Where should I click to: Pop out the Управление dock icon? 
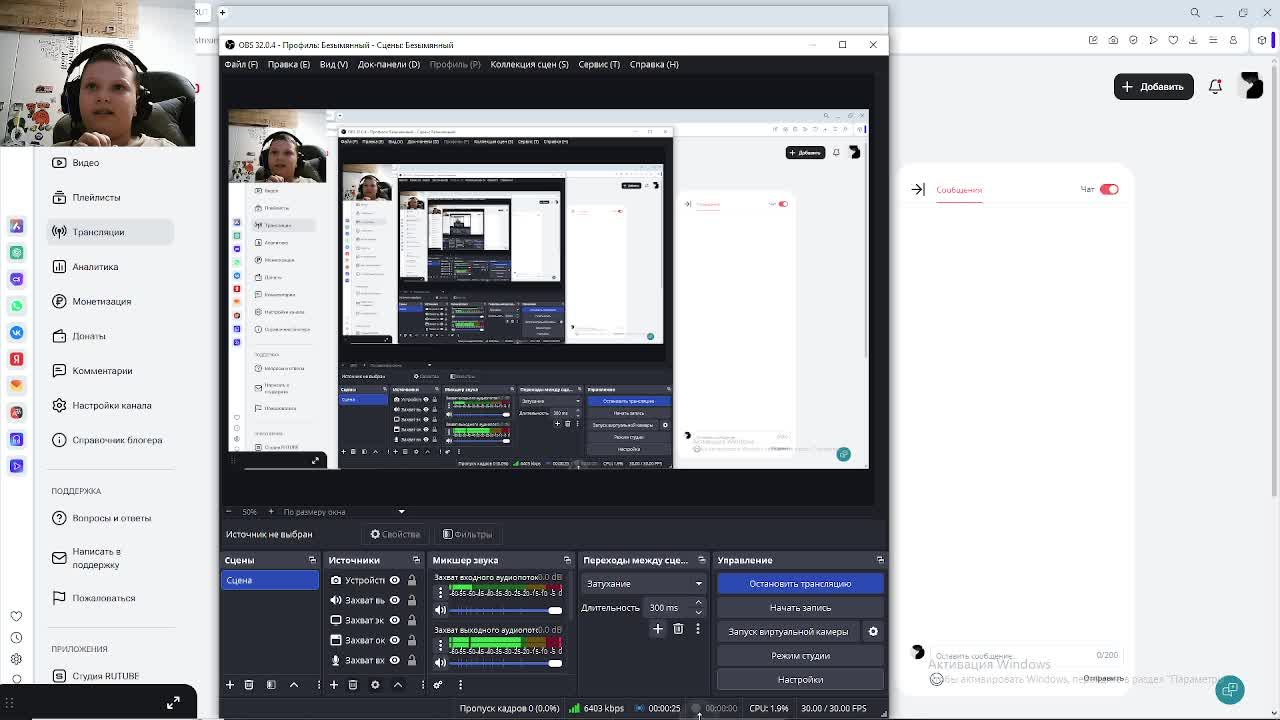pos(880,560)
